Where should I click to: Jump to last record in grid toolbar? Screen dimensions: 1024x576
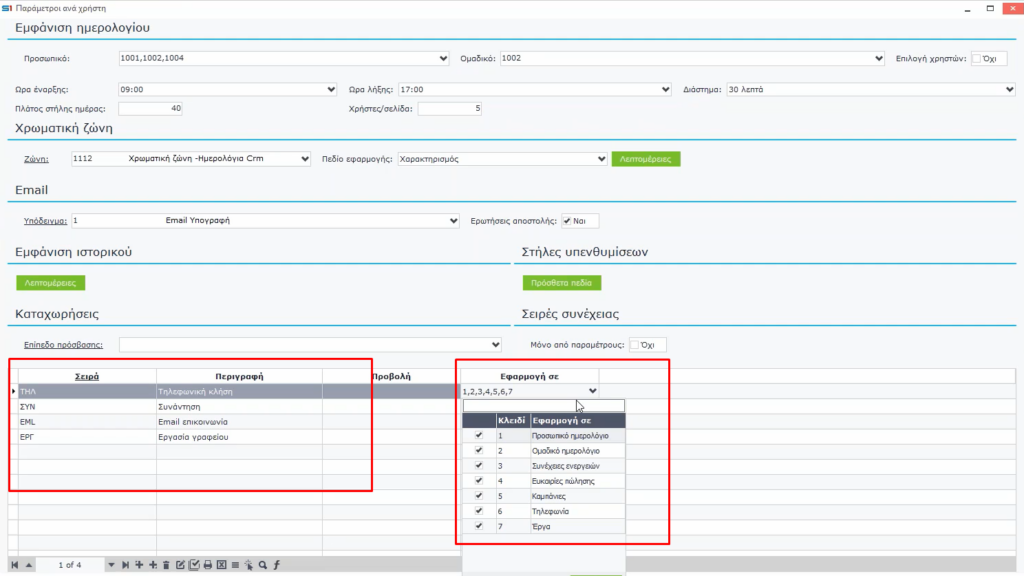click(x=125, y=565)
